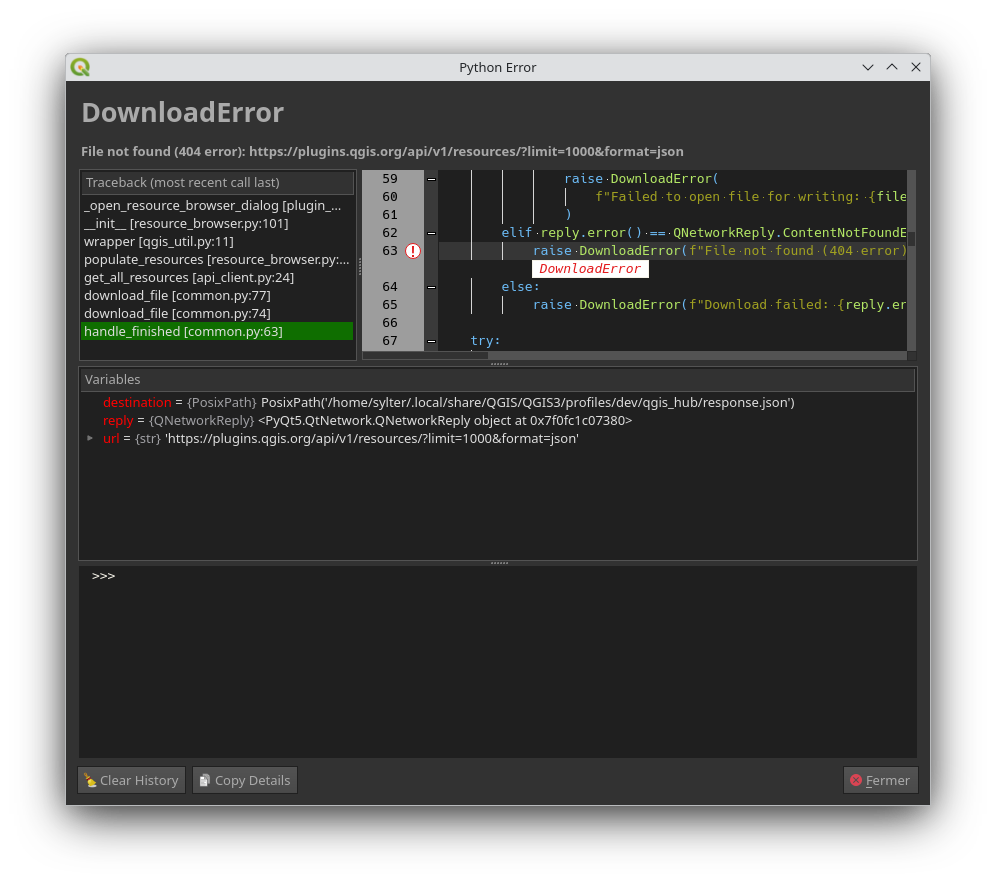
Task: Click the Clear History button
Action: click(131, 780)
